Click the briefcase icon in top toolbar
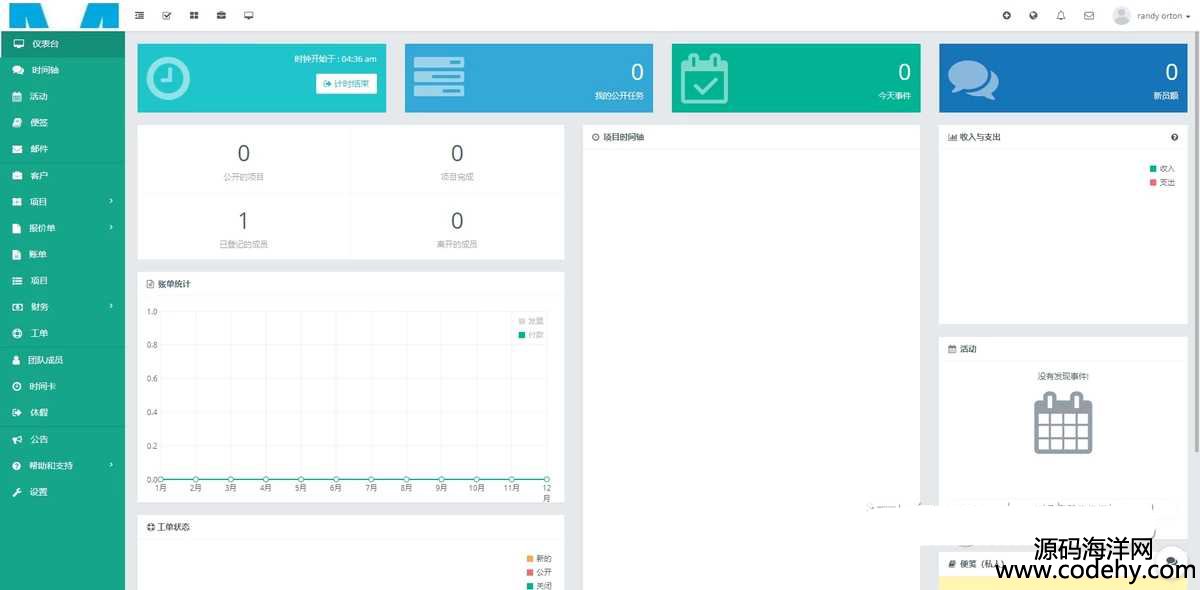Viewport: 1200px width, 590px height. 221,15
